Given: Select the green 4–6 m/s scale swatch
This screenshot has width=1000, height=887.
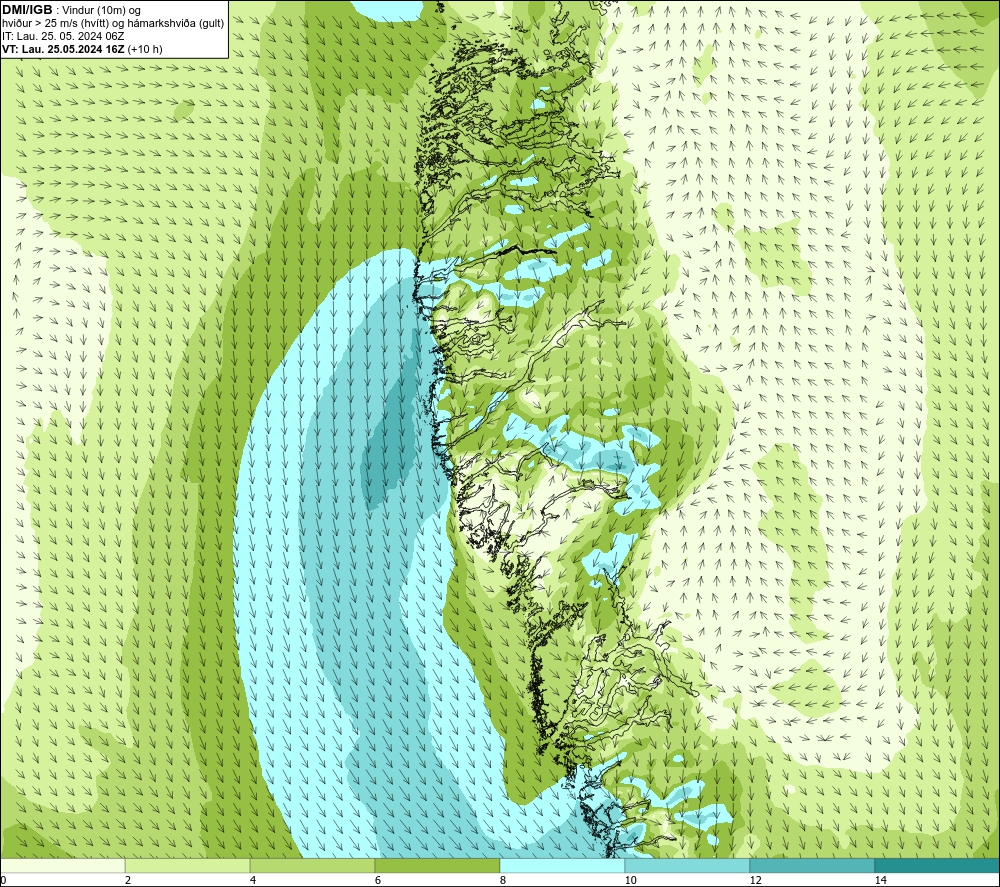Looking at the screenshot, I should 312,865.
